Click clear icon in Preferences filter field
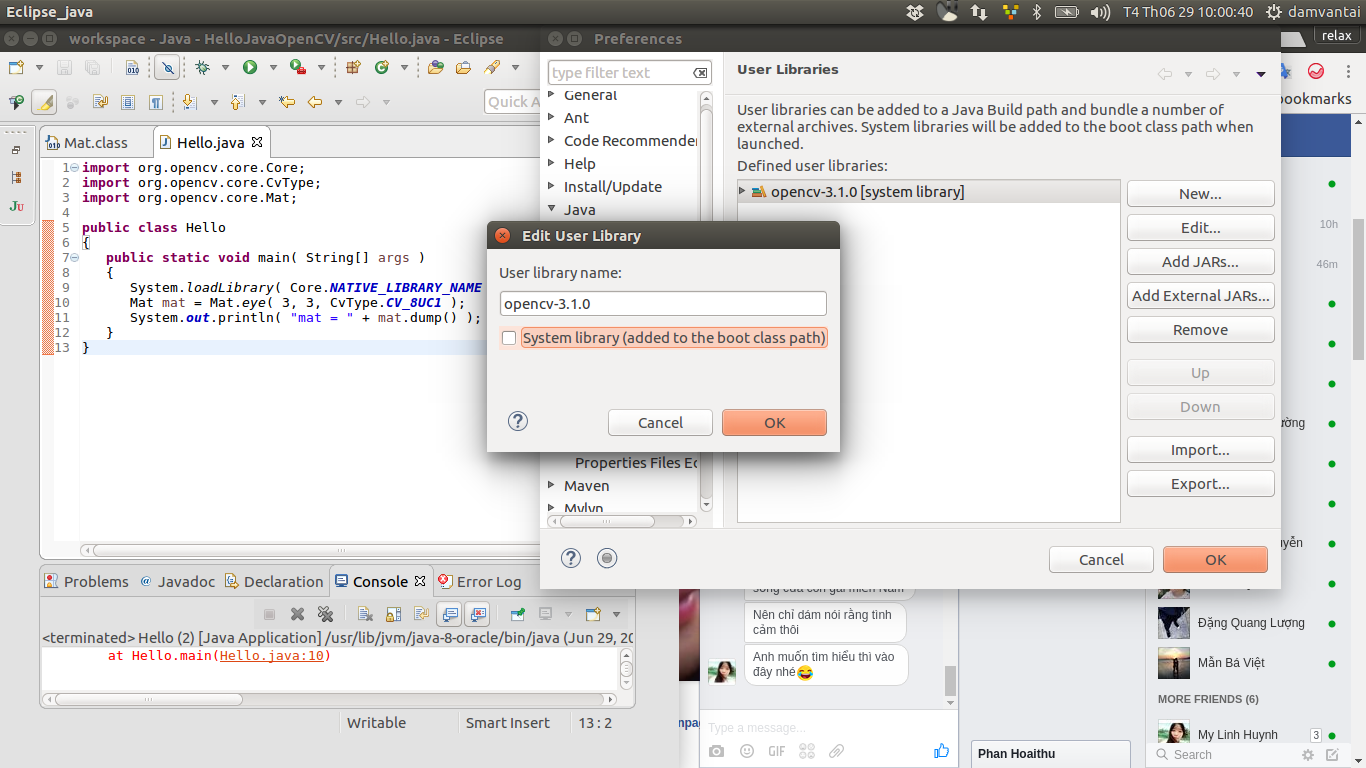Viewport: 1366px width, 768px height. 700,73
